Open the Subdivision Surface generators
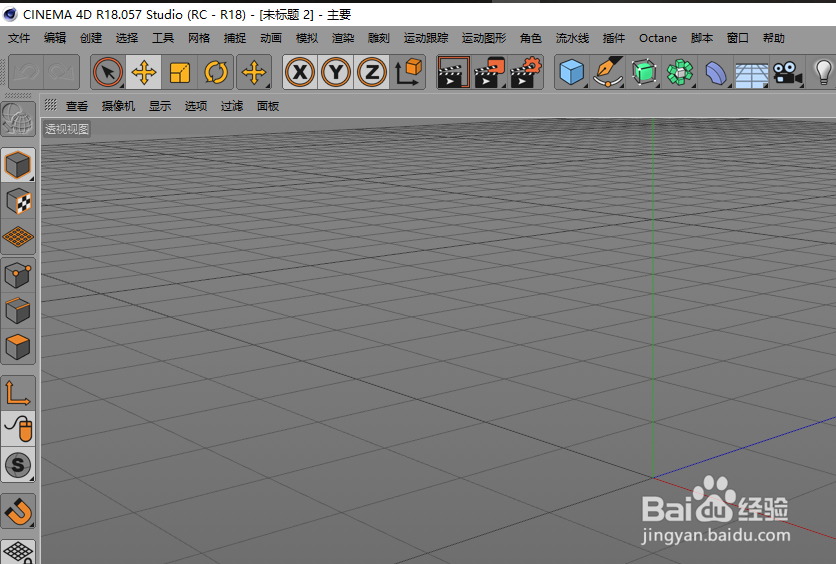Screen dimensions: 836x564 point(644,72)
